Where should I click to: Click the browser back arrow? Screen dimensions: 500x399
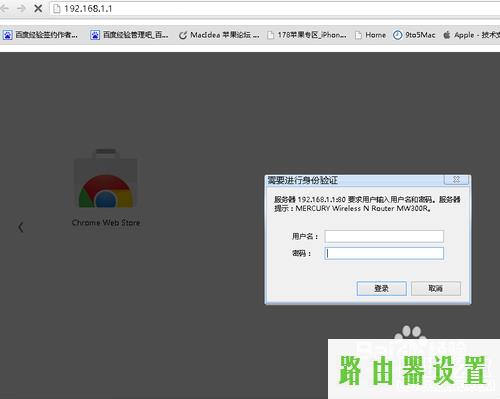4,8
